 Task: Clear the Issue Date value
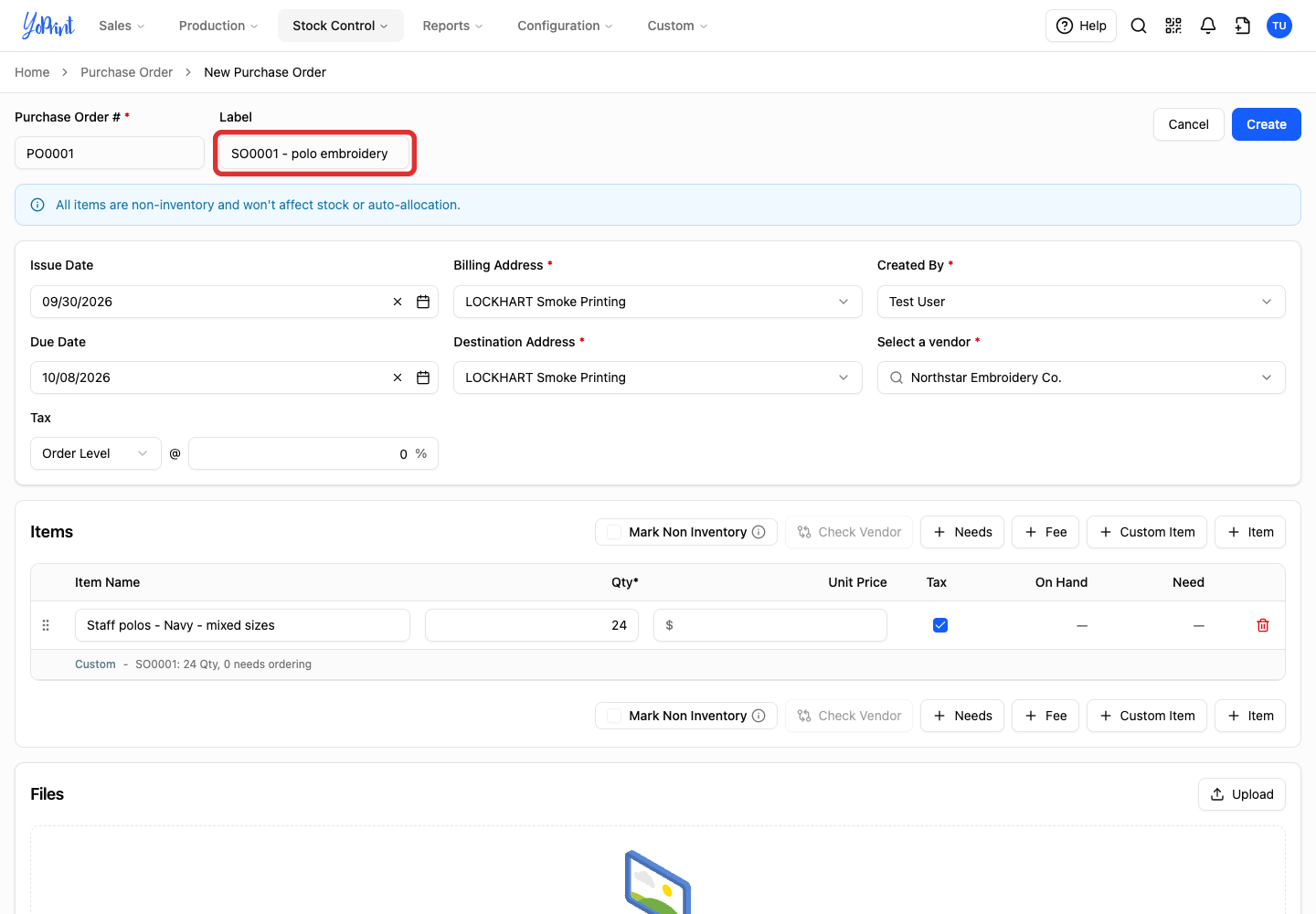398,302
